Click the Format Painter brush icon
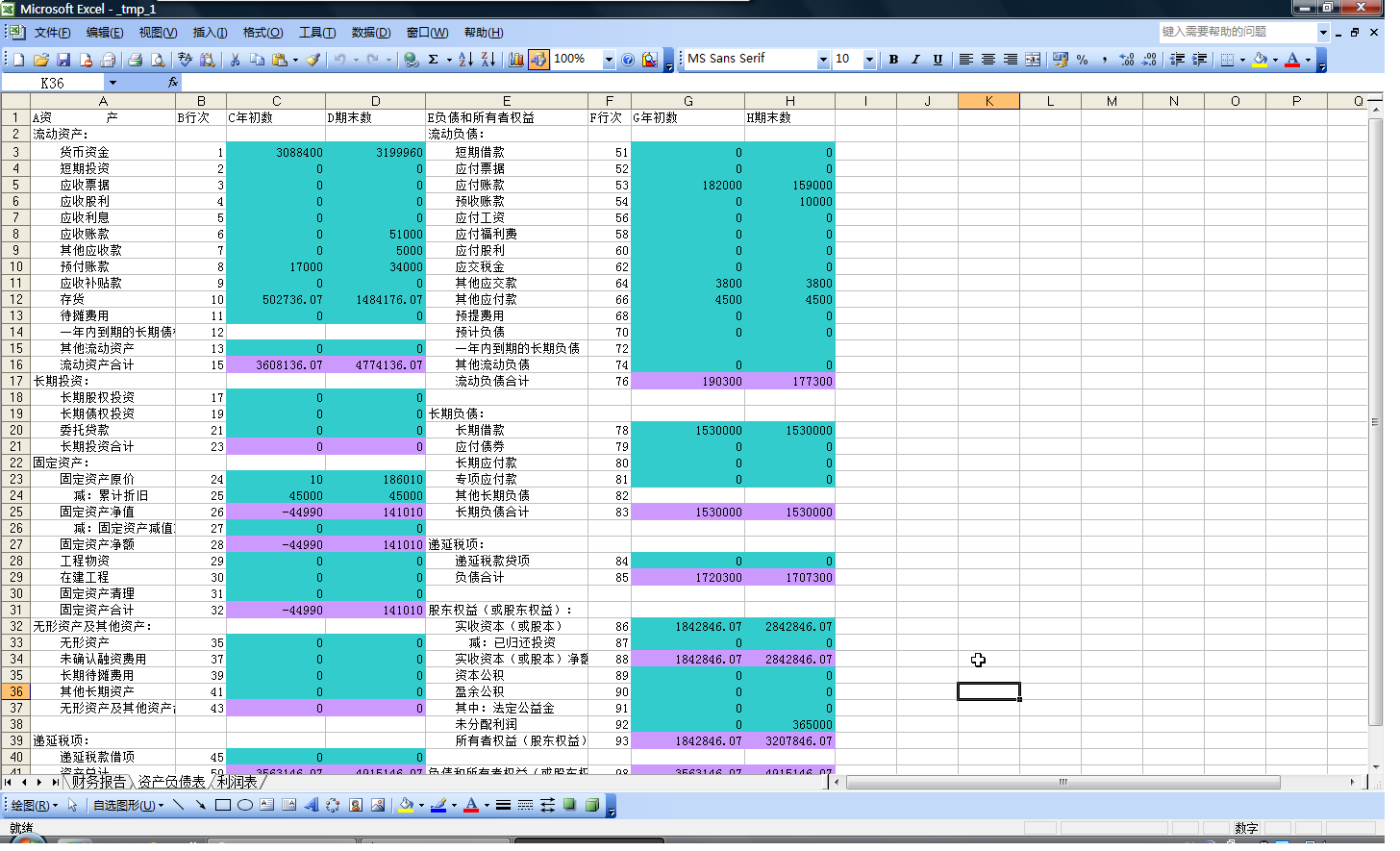Screen dimensions: 1400x851 coord(313,60)
